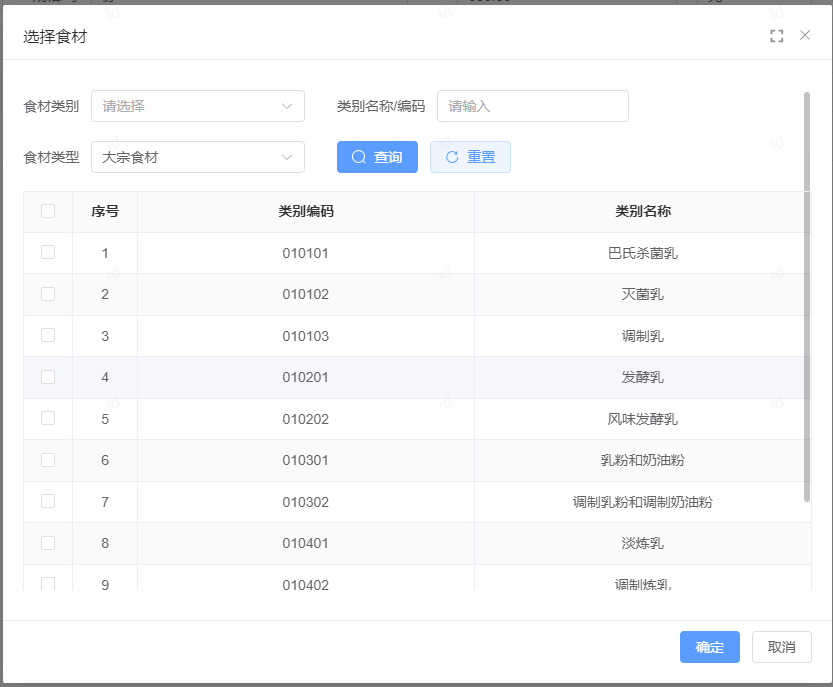Screen dimensions: 833x687
Task: Click the 确定 confirm button
Action: [709, 647]
